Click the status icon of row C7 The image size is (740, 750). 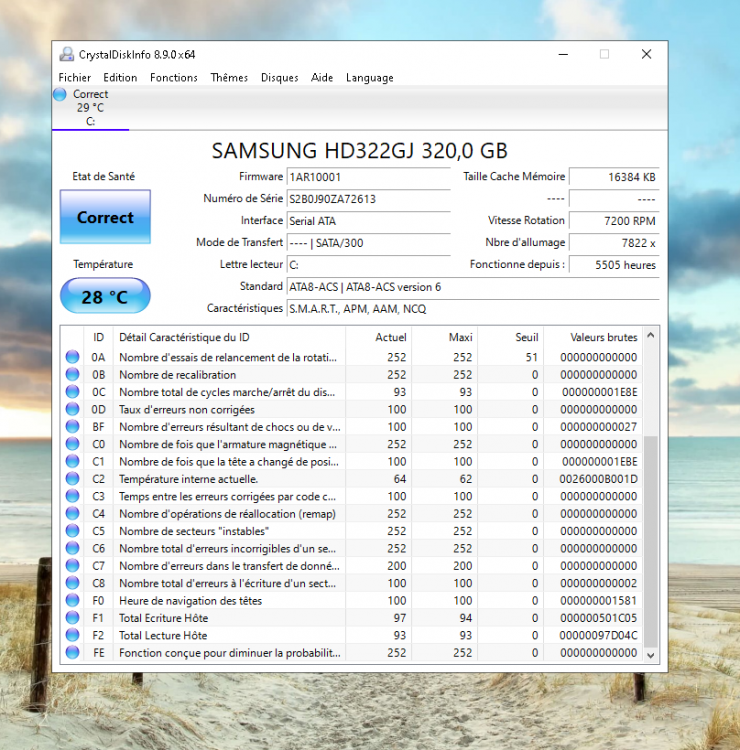pyautogui.click(x=73, y=565)
